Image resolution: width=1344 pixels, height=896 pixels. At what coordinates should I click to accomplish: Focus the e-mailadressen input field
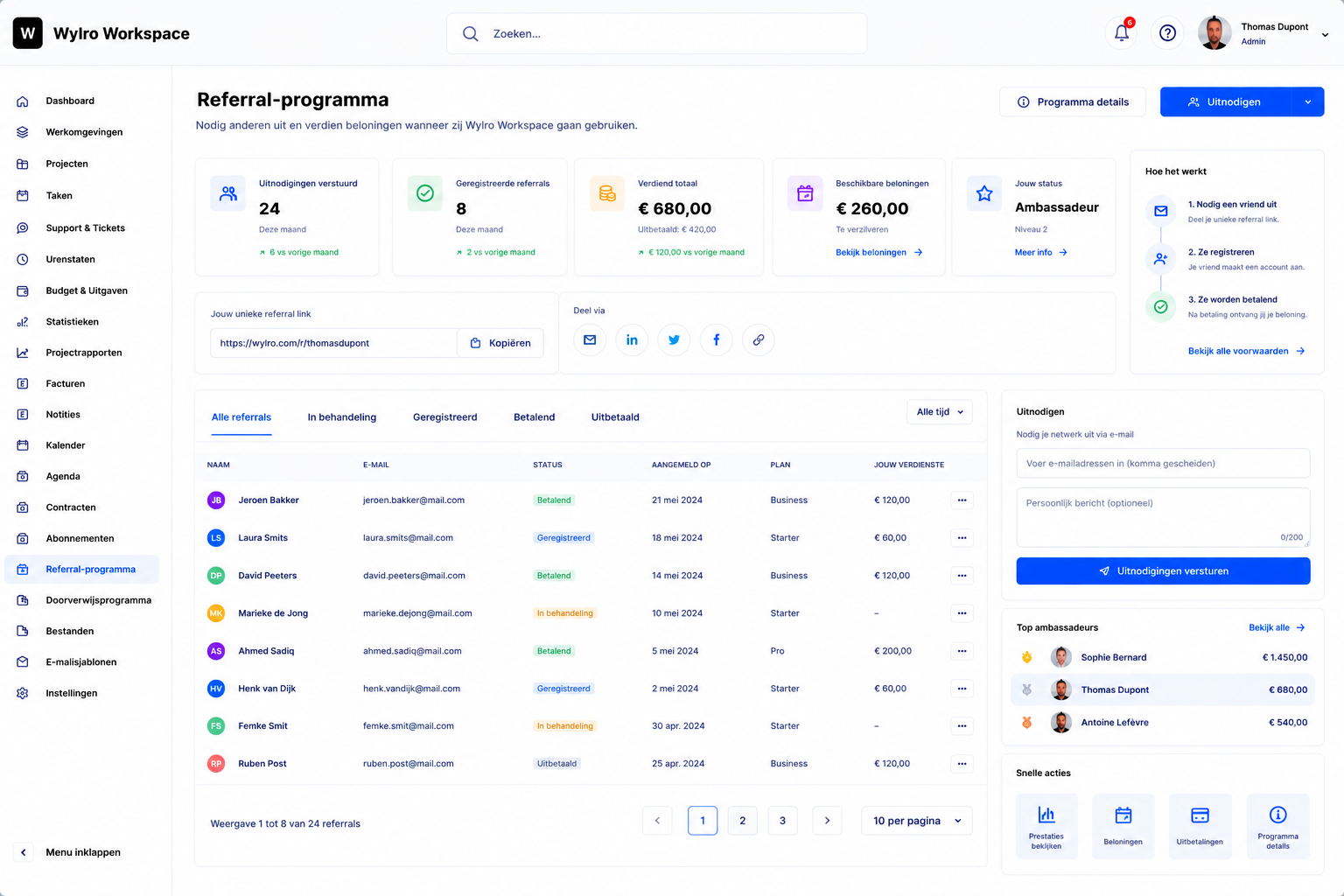click(1163, 464)
